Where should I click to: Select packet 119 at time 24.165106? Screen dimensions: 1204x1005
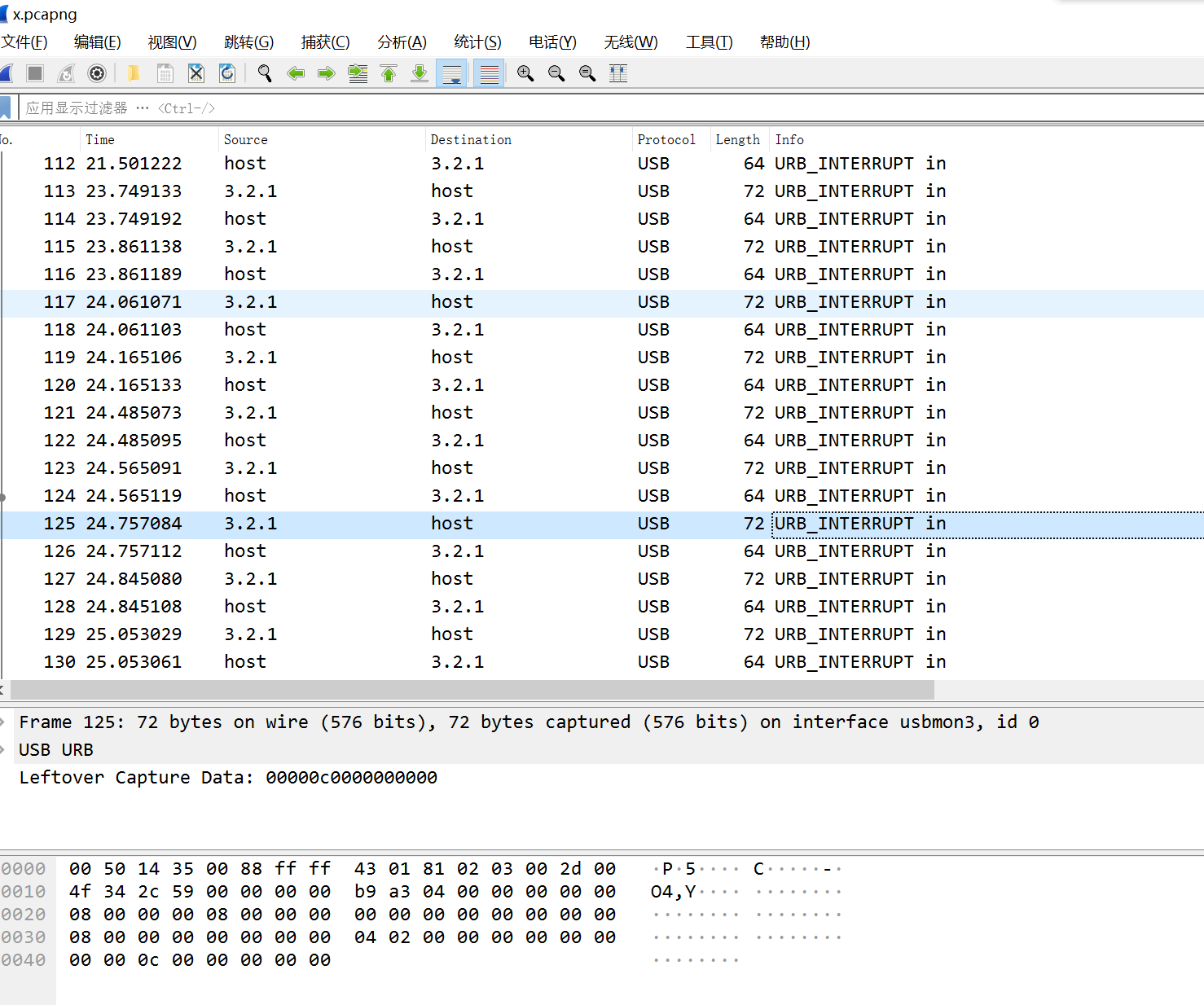pyautogui.click(x=602, y=358)
